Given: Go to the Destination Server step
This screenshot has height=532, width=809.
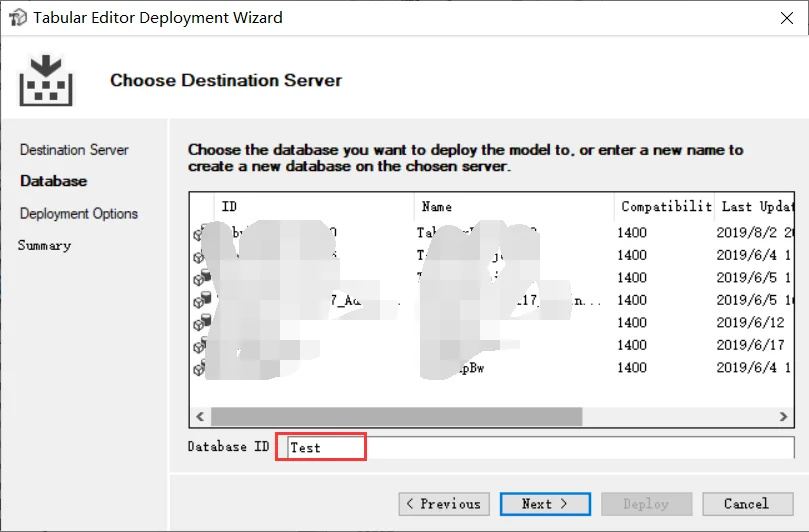Looking at the screenshot, I should (74, 150).
